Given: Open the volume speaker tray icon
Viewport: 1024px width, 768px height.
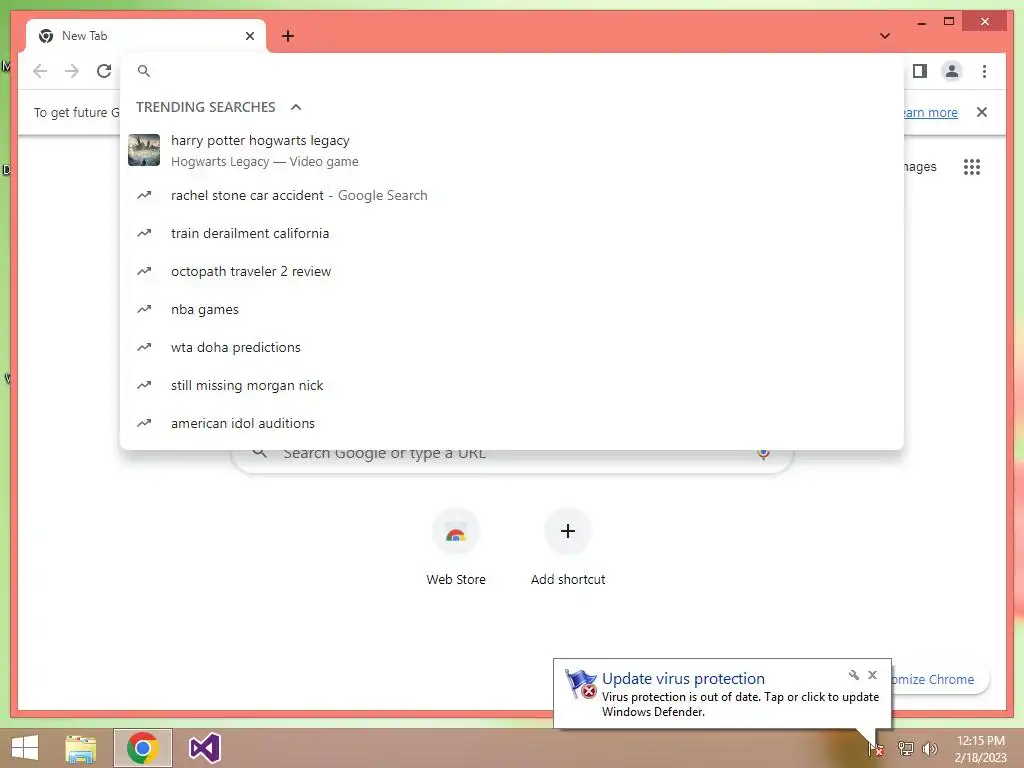Looking at the screenshot, I should (930, 749).
